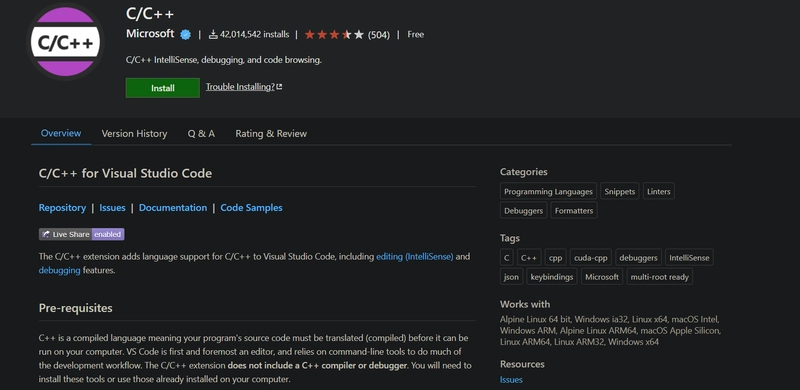Open the Repository link

(x=62, y=208)
